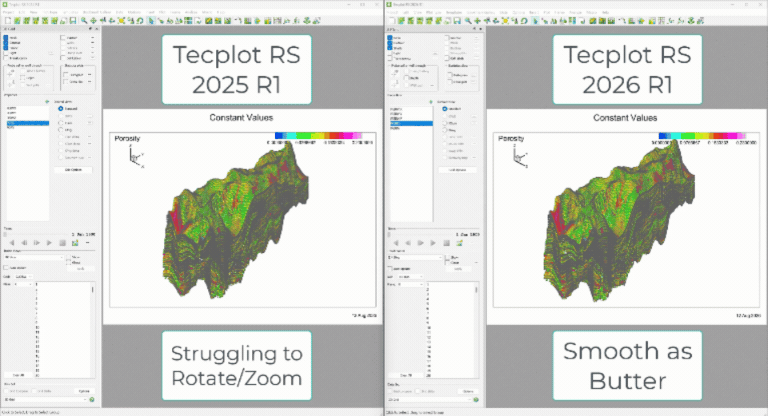Click green round icon at 2025 R1 sidebar bottom
Viewport: 768px width, 416px height.
(x=92, y=399)
